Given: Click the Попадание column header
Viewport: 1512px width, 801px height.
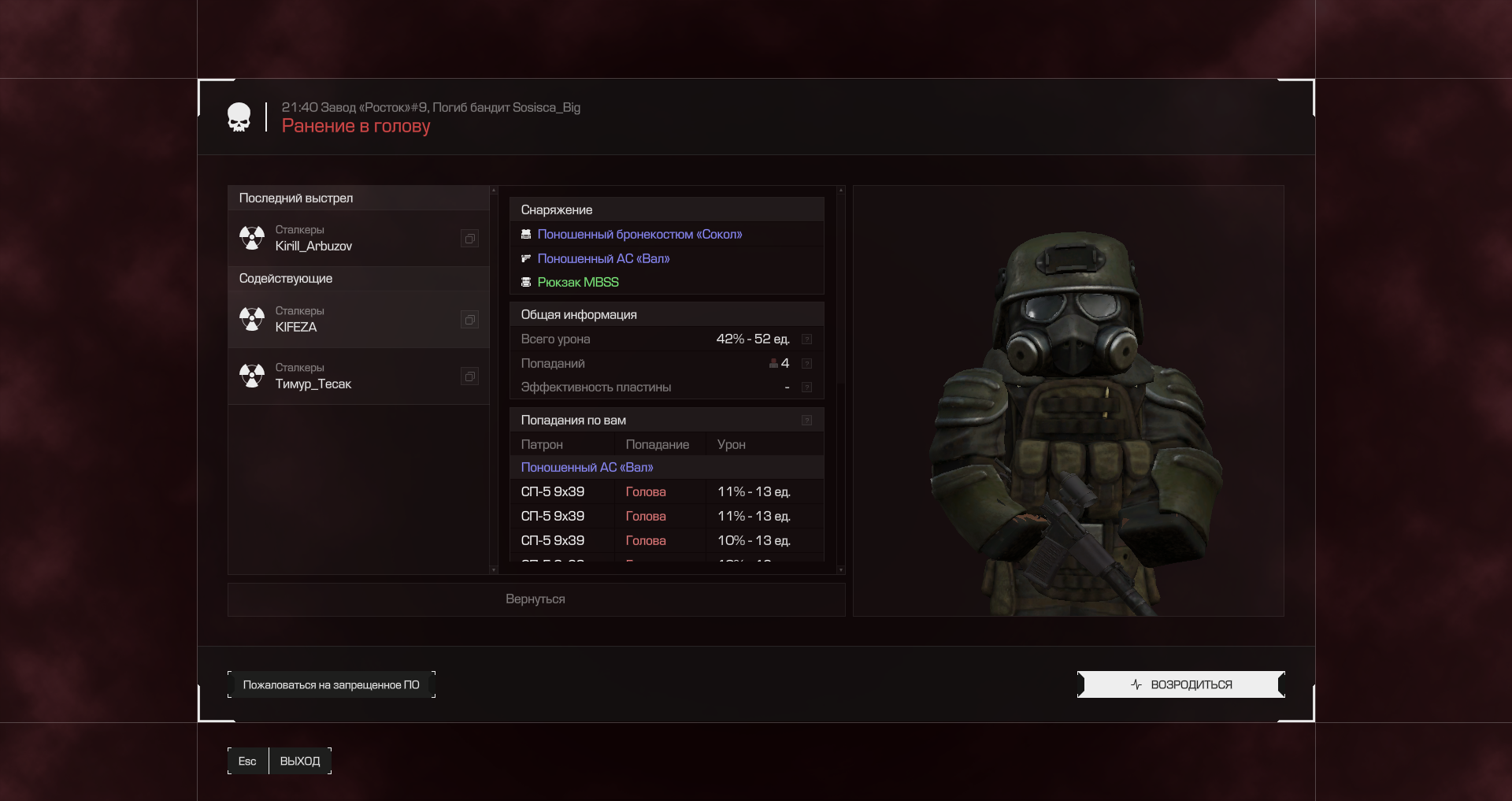Looking at the screenshot, I should (657, 444).
